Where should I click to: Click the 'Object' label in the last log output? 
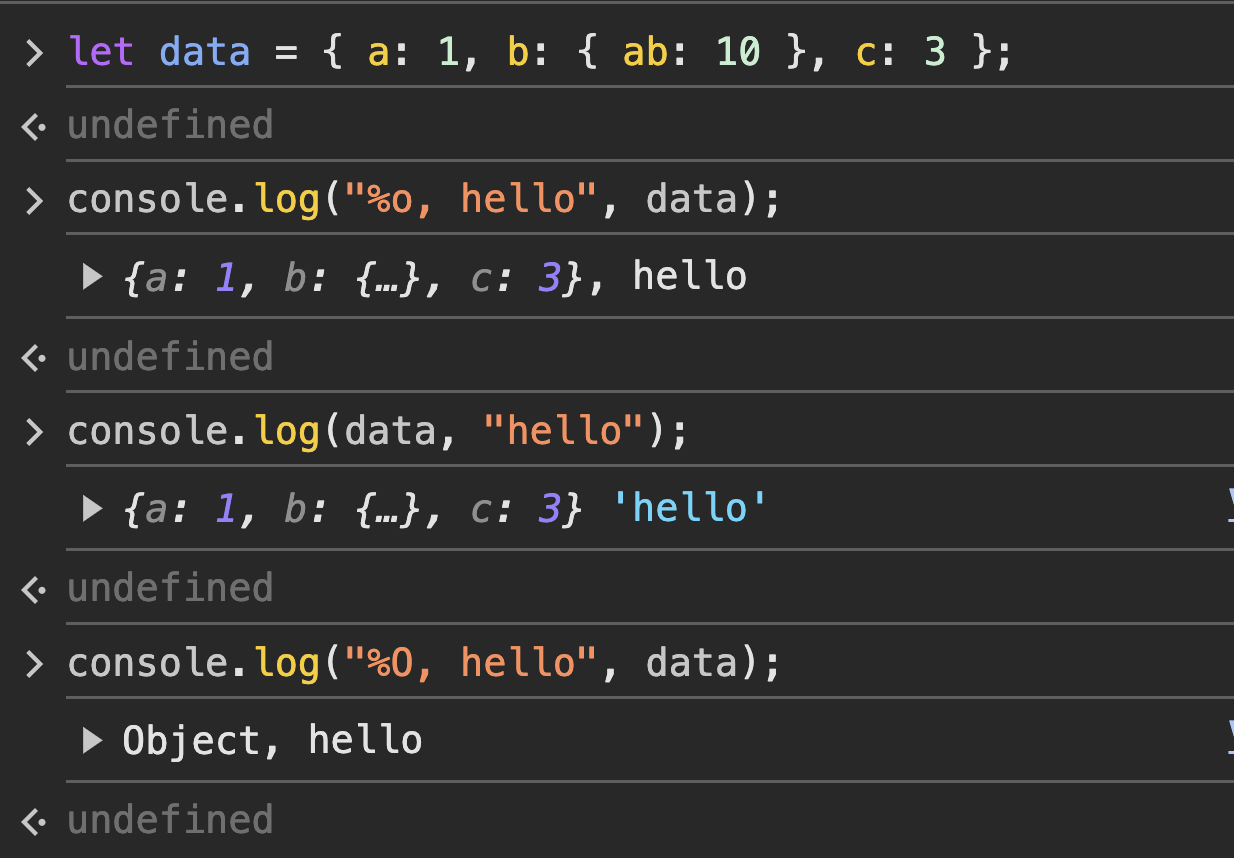(192, 740)
